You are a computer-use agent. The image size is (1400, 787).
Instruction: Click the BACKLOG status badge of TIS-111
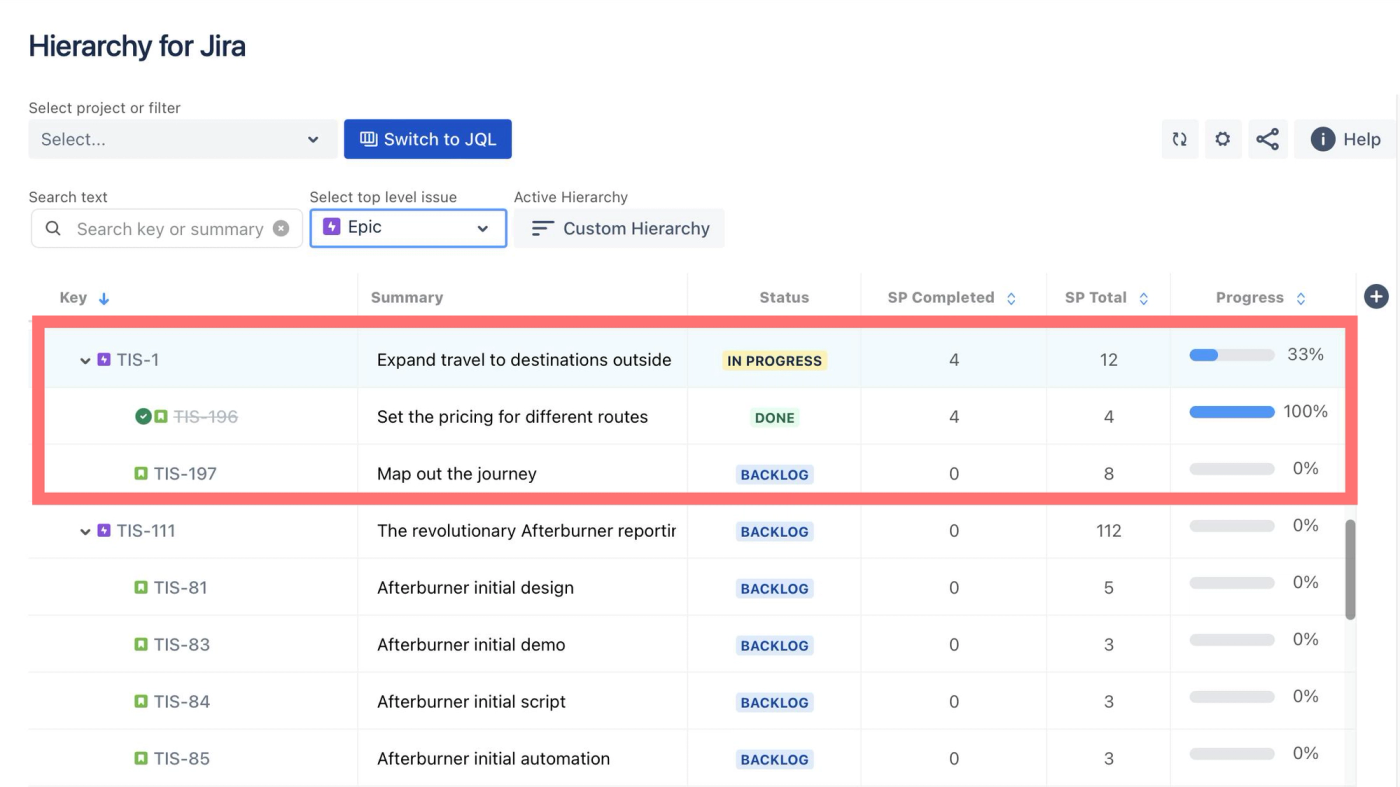(774, 532)
